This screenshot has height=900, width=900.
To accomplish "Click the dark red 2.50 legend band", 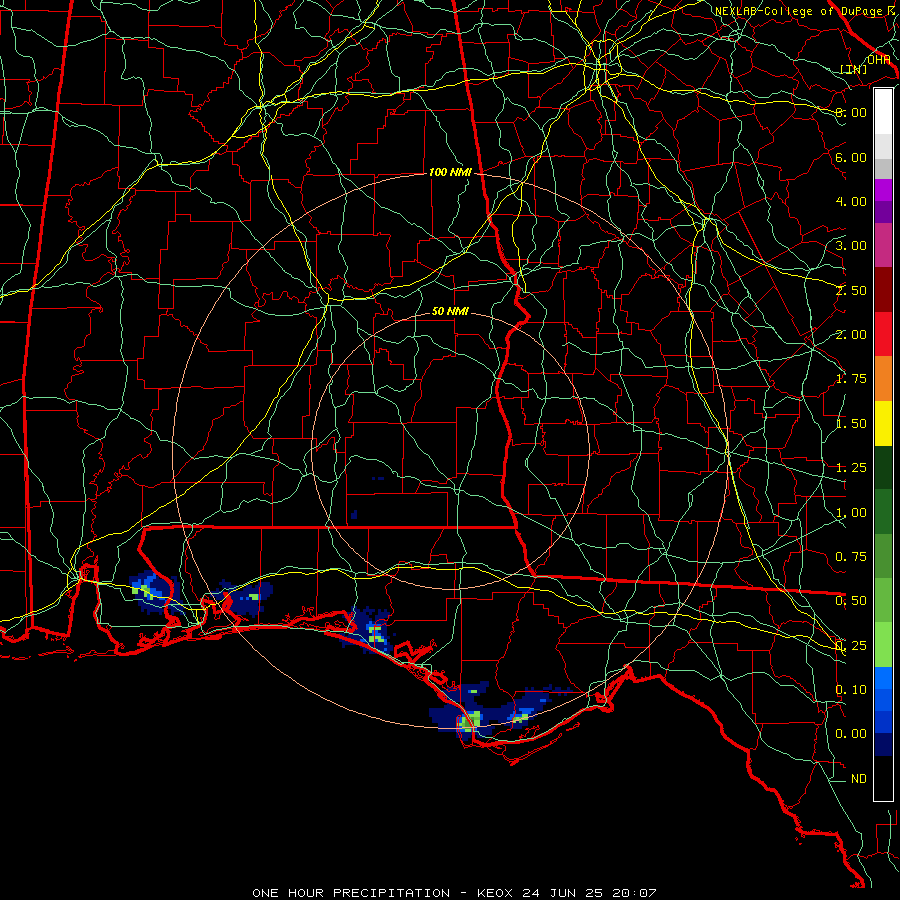I will [x=883, y=290].
